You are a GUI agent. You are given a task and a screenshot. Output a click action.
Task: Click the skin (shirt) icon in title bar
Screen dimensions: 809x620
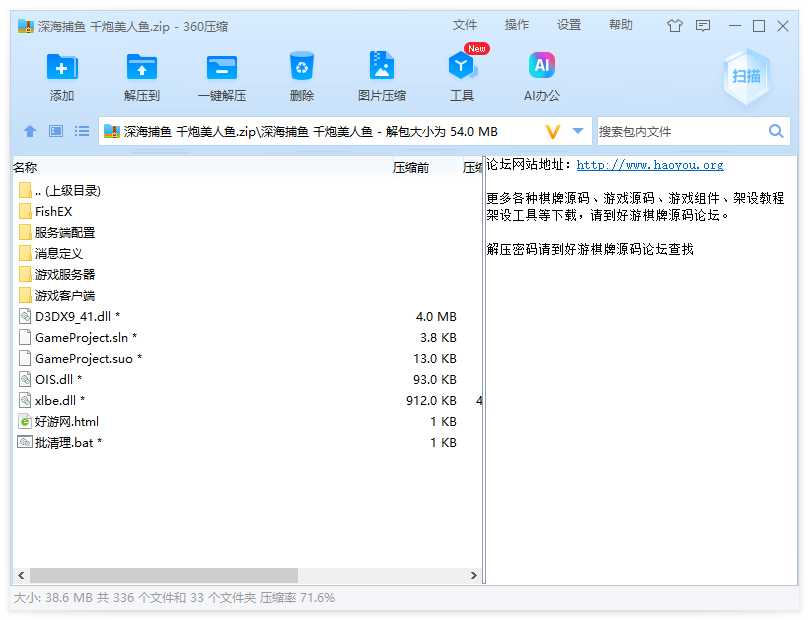[674, 26]
